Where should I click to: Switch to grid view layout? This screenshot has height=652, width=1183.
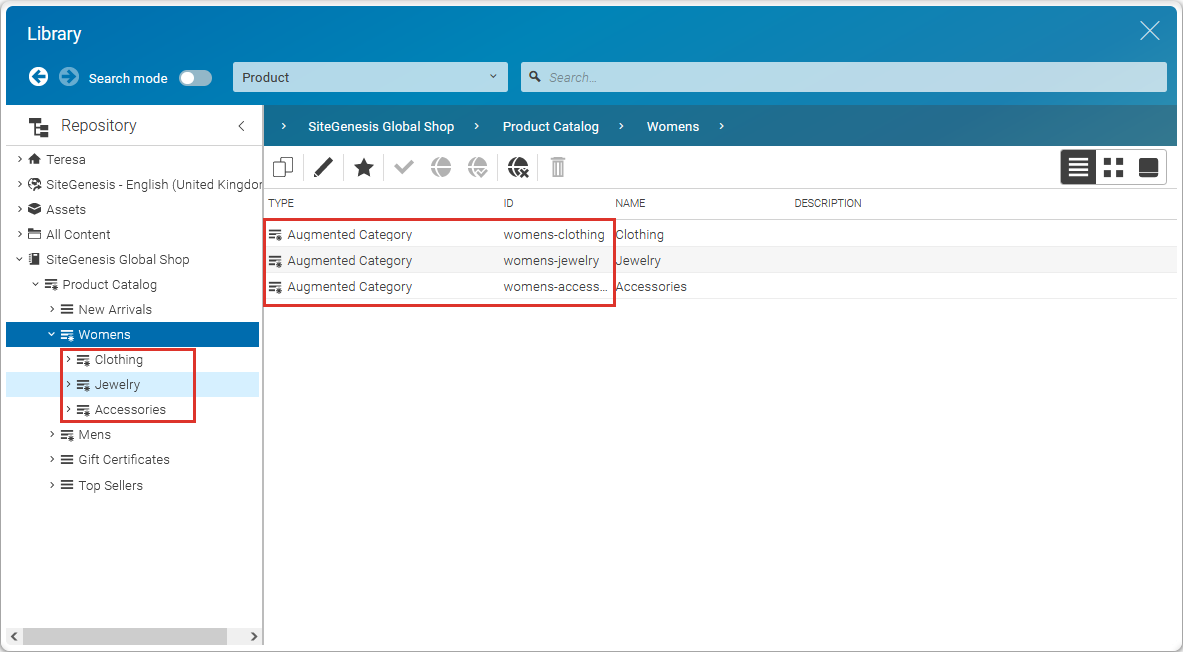1113,166
